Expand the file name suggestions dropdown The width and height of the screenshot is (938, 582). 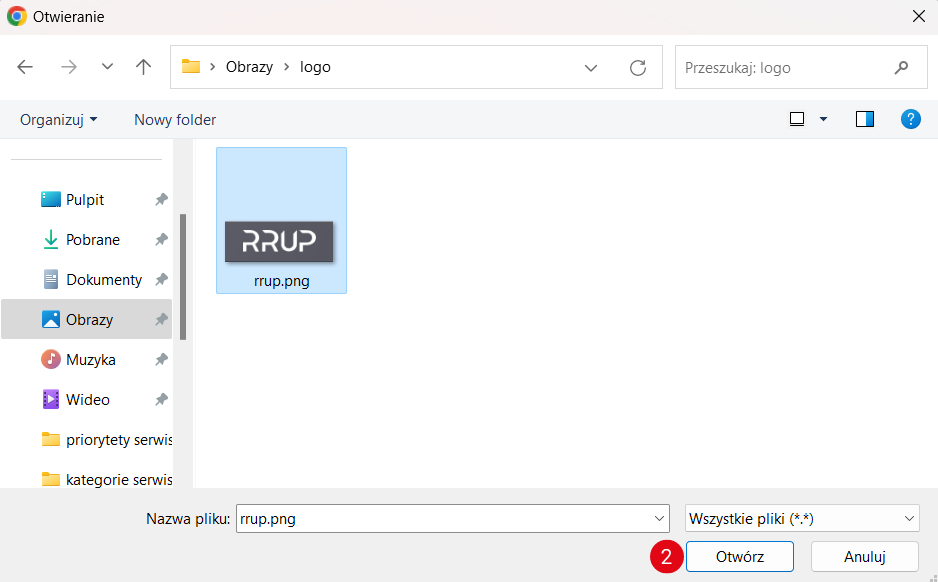pos(658,518)
